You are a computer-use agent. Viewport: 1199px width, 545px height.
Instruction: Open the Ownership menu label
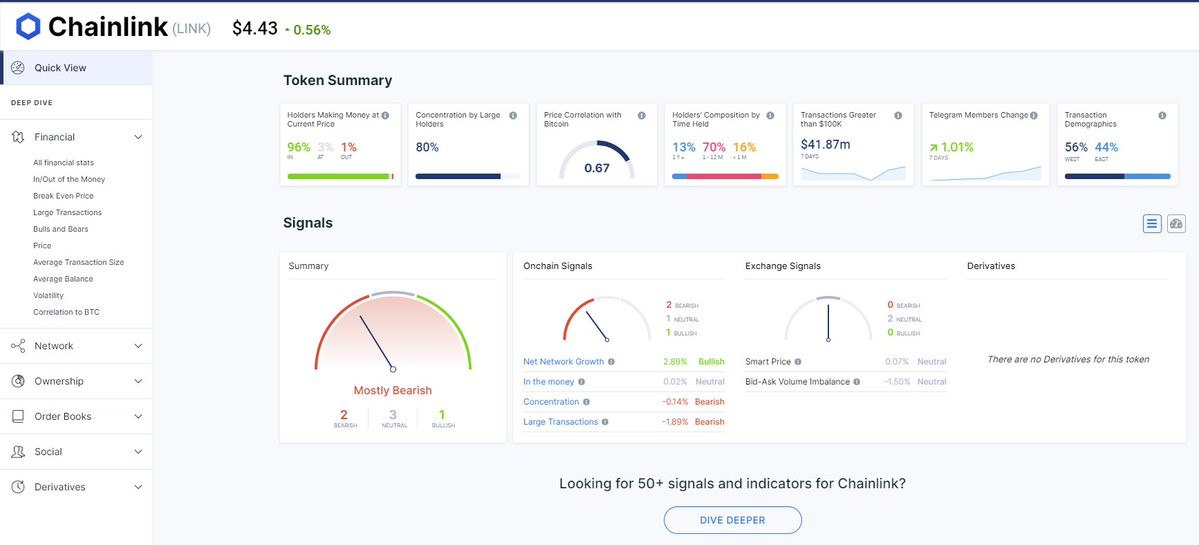point(59,381)
